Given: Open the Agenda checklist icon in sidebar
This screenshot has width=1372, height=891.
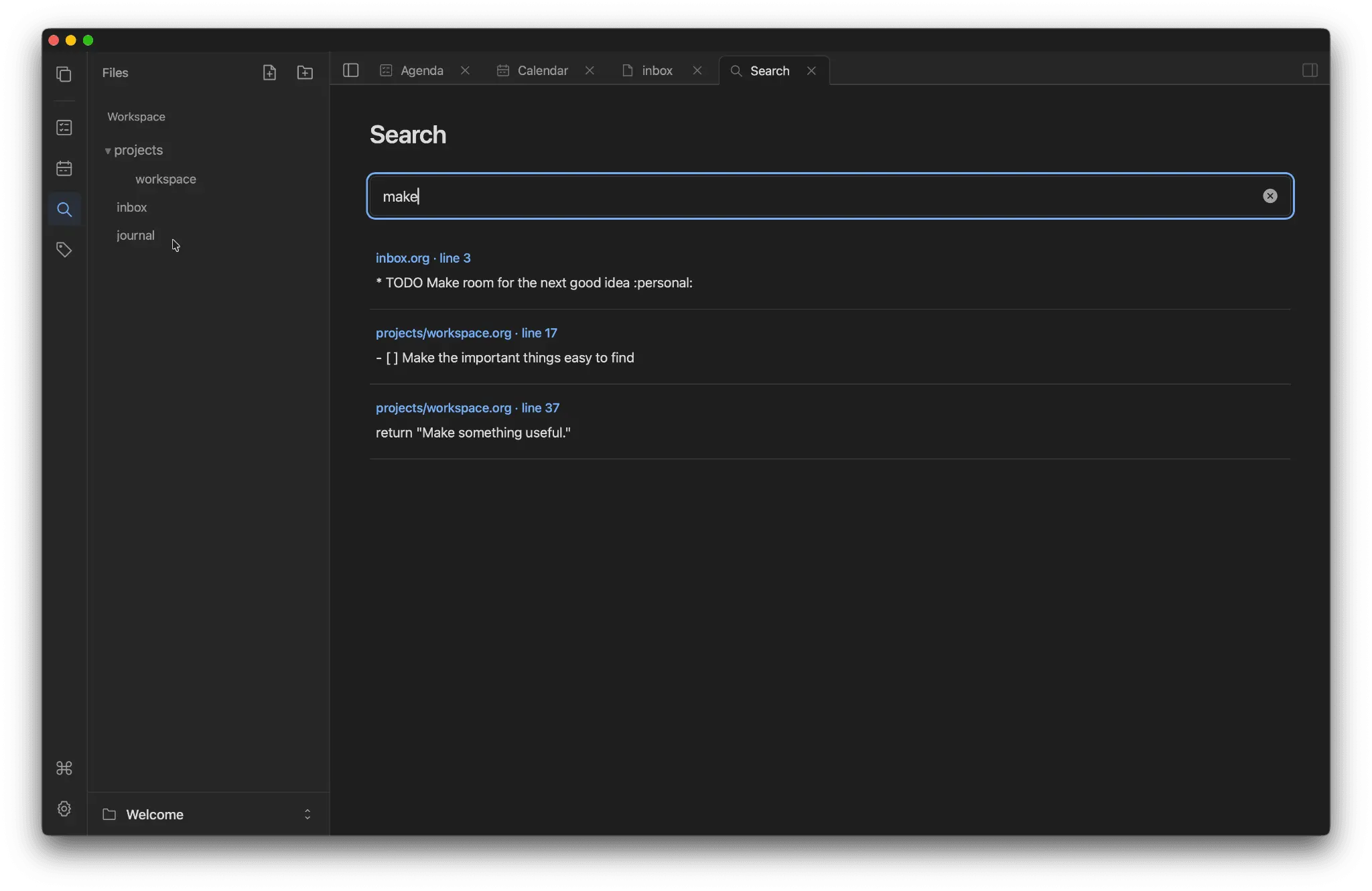Looking at the screenshot, I should (64, 127).
